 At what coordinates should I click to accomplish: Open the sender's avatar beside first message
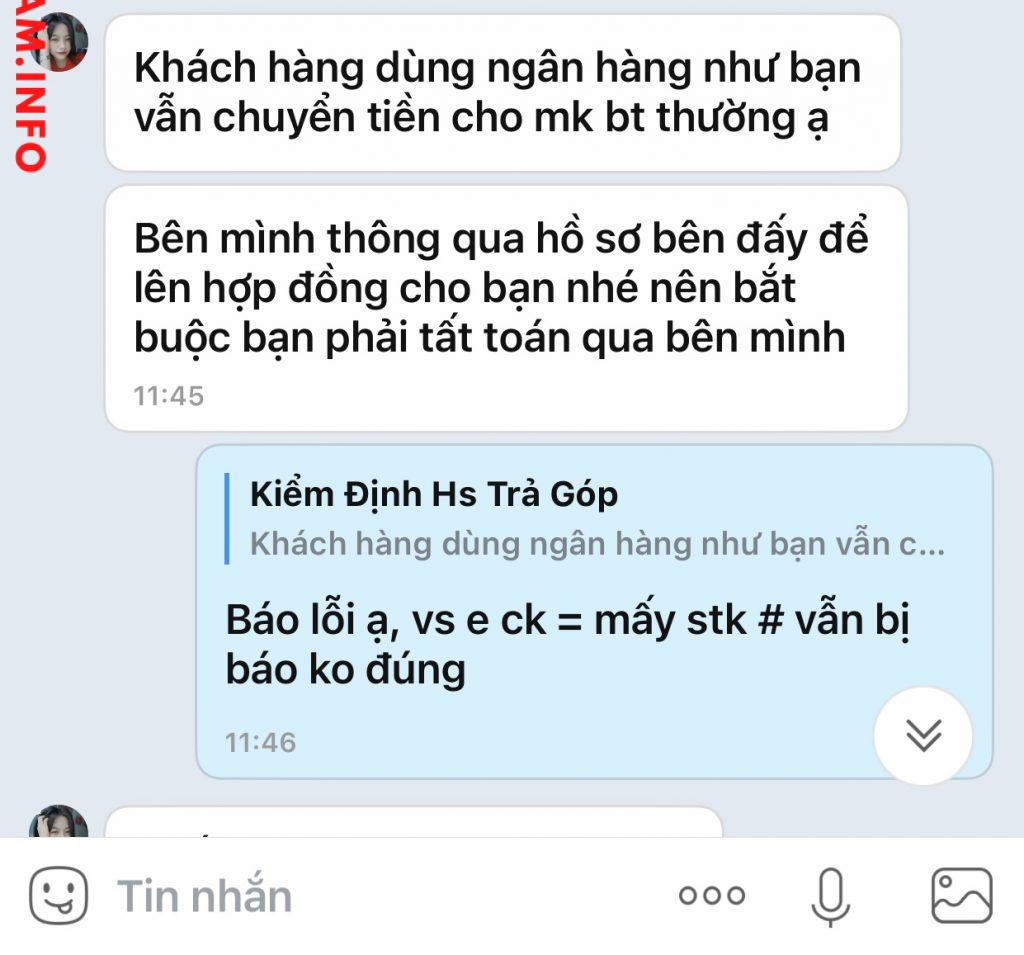click(x=58, y=41)
